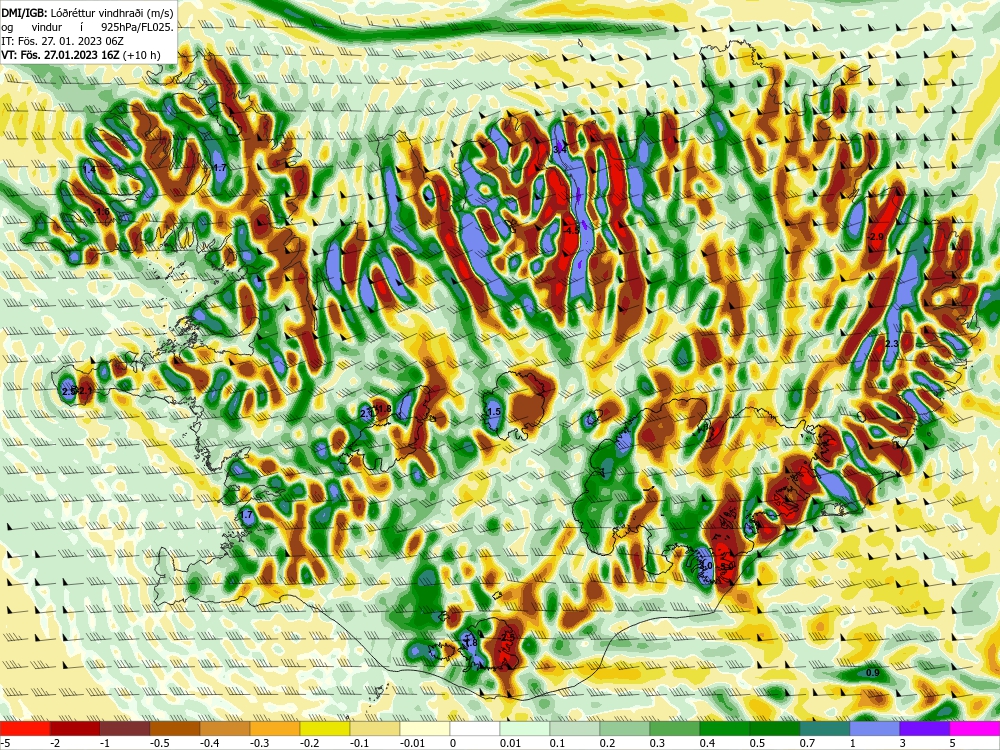Click the "IT: Fös. 27. 01. 2023 06Z" line
The height and width of the screenshot is (750, 1000).
click(62, 41)
